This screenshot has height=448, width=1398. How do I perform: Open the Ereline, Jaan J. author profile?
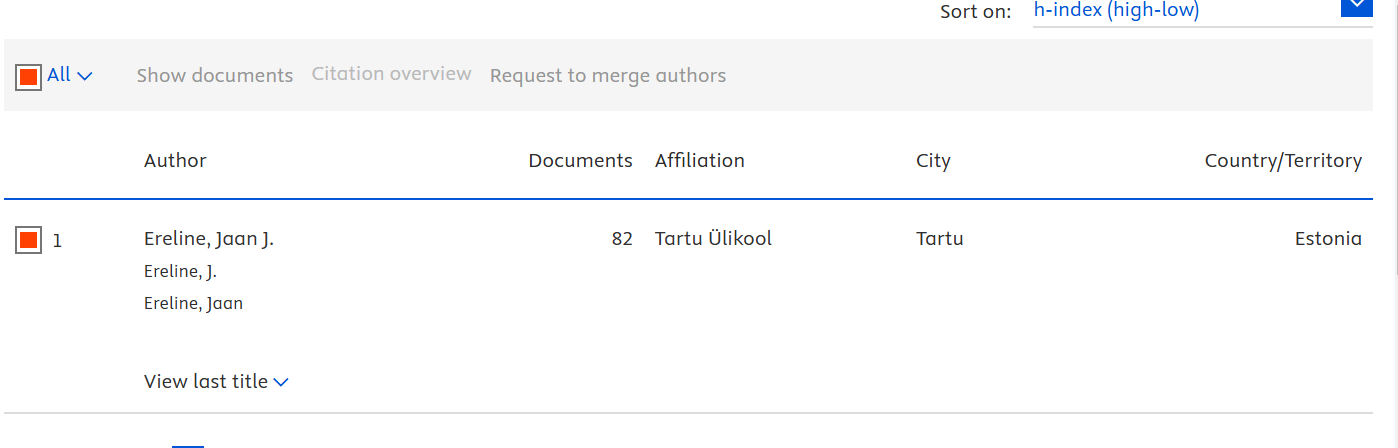point(209,239)
